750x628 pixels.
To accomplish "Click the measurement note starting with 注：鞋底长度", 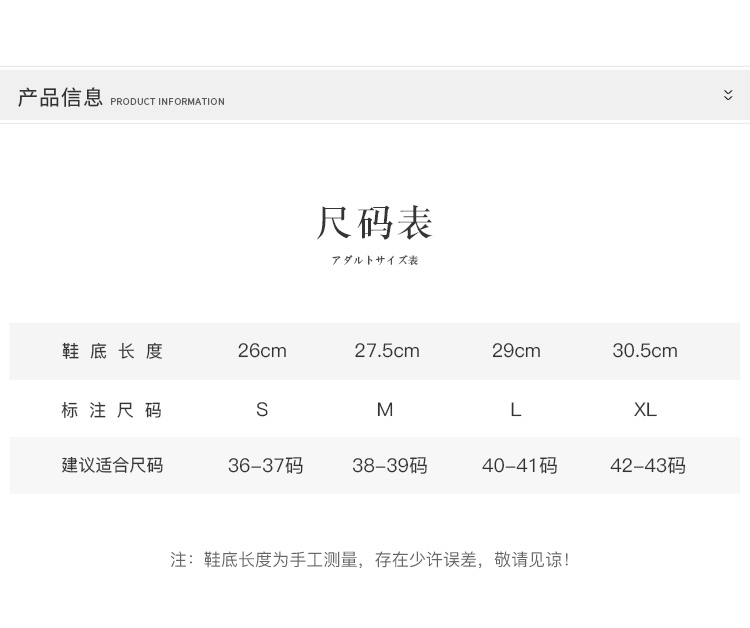I will click(370, 560).
